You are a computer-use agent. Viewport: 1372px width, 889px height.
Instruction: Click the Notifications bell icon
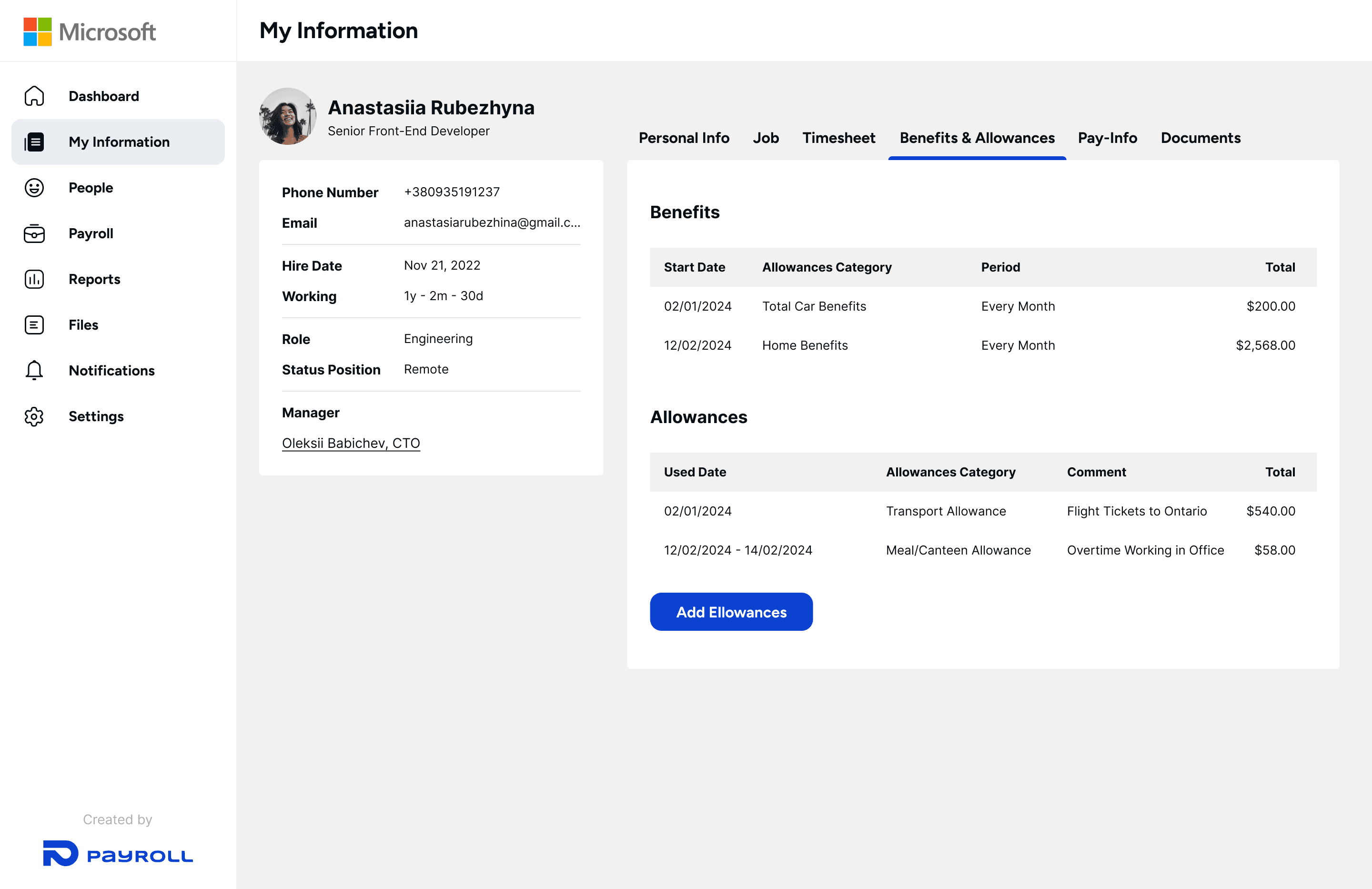[34, 371]
